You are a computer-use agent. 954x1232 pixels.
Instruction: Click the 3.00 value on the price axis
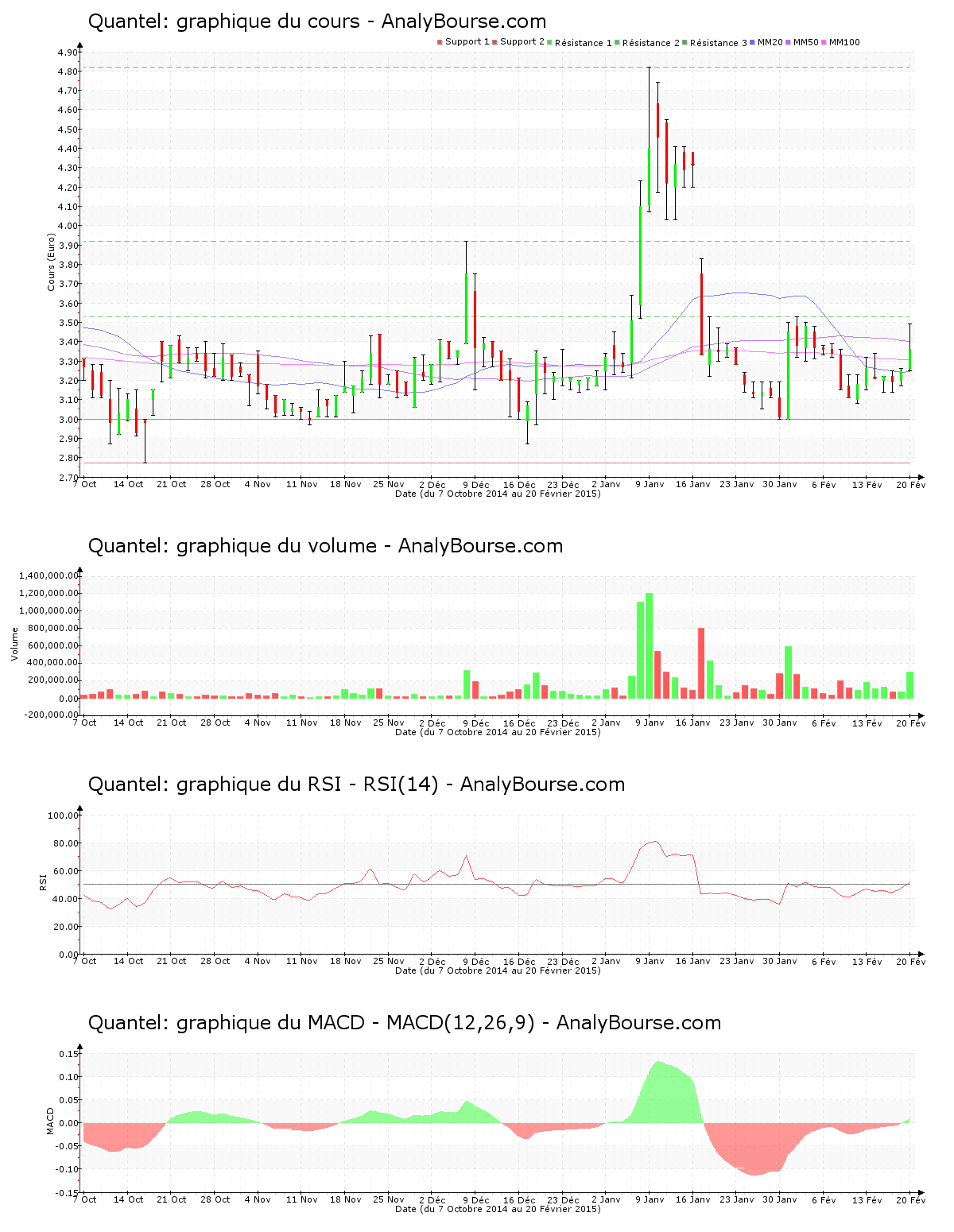click(68, 419)
